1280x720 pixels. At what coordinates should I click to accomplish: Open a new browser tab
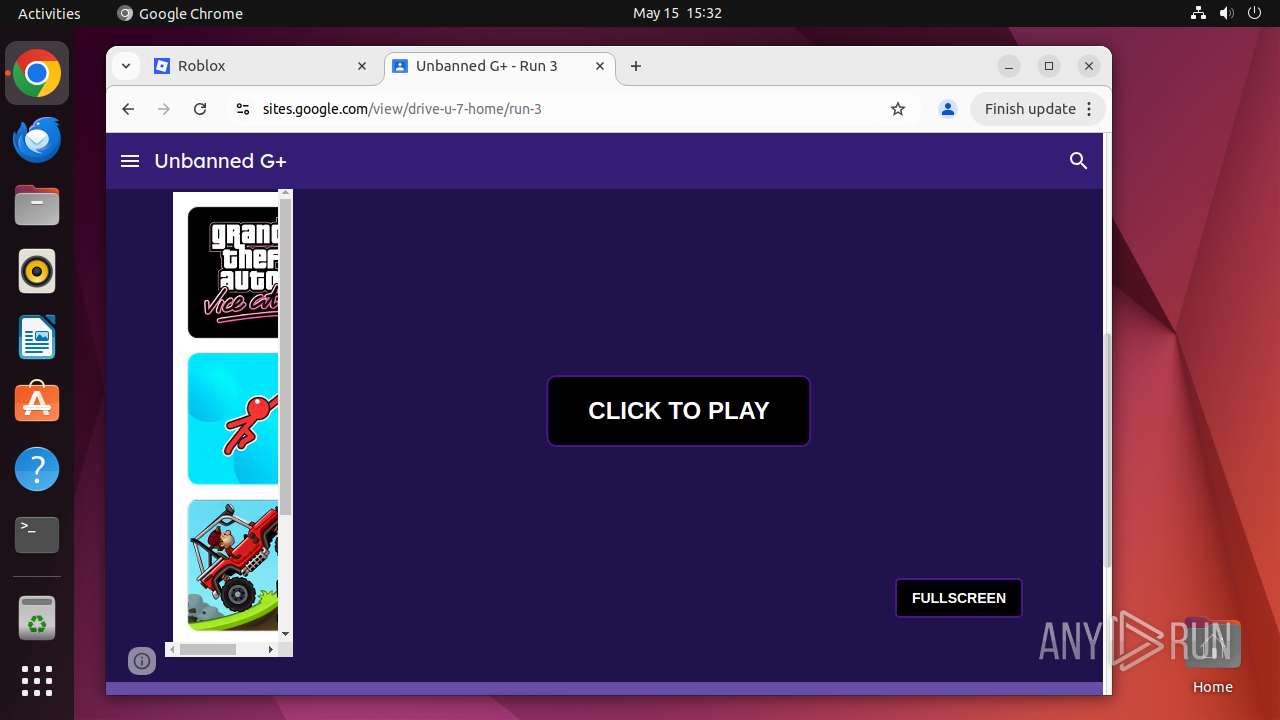coord(636,66)
